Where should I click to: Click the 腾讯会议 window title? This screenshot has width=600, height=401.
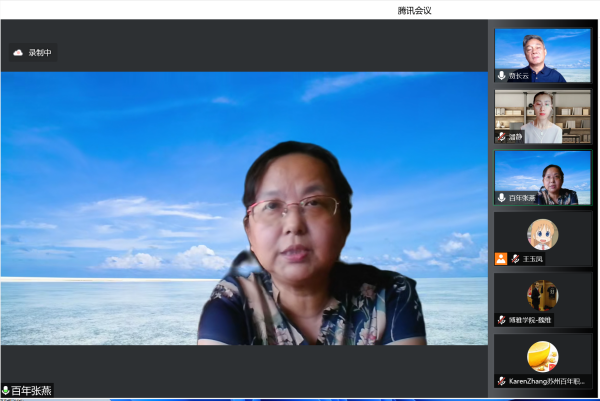pyautogui.click(x=414, y=10)
